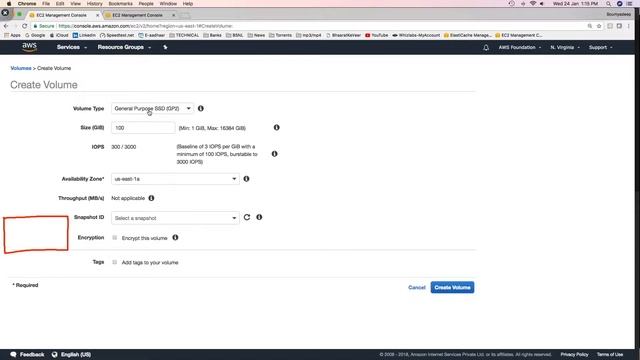The height and width of the screenshot is (360, 640).
Task: Open the E-aadhaar bookmark
Action: click(x=151, y=36)
